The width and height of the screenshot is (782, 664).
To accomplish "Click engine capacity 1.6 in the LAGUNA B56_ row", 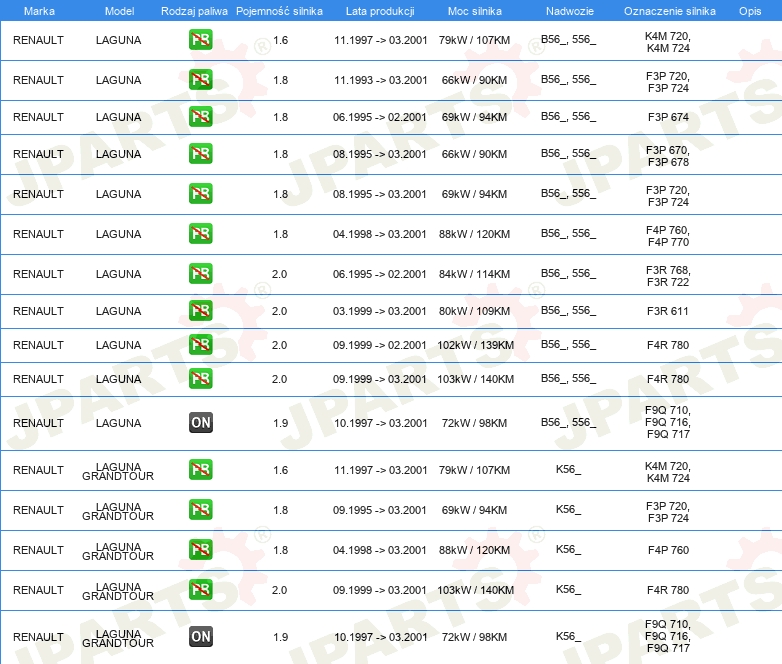I will (280, 40).
